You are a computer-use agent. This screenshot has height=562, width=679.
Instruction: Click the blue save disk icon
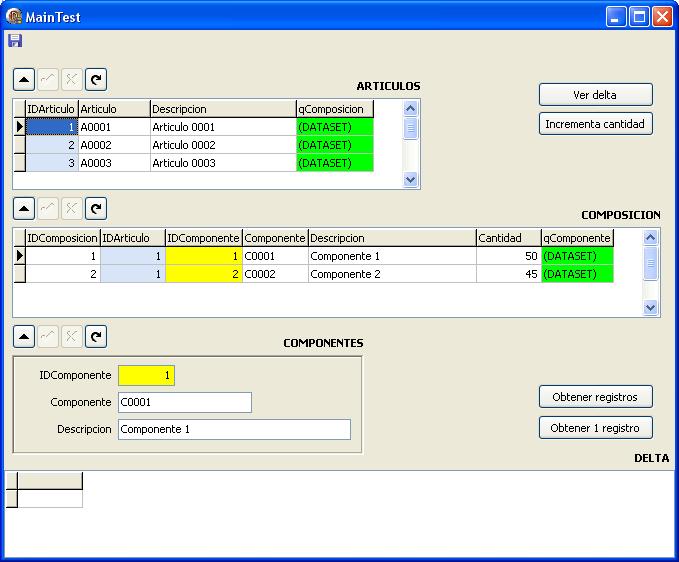(x=14, y=41)
